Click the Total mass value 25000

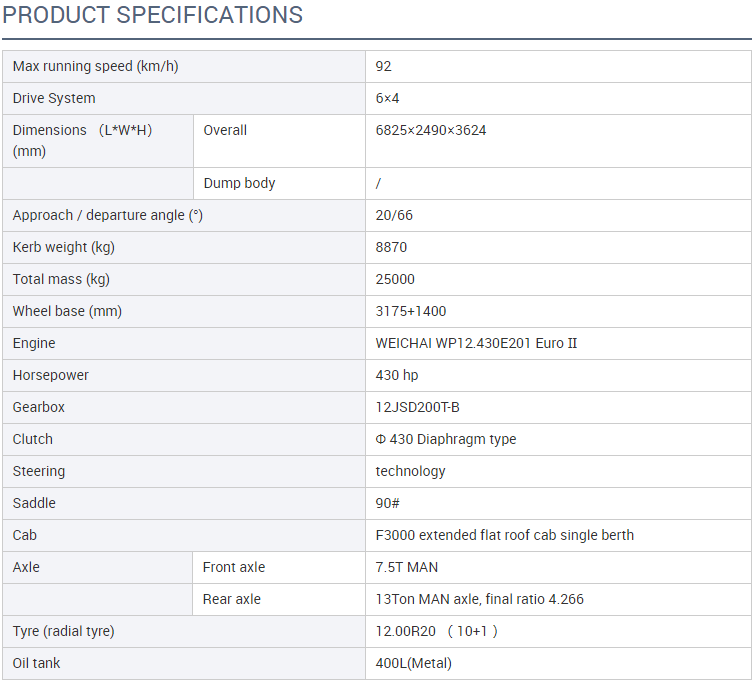395,279
